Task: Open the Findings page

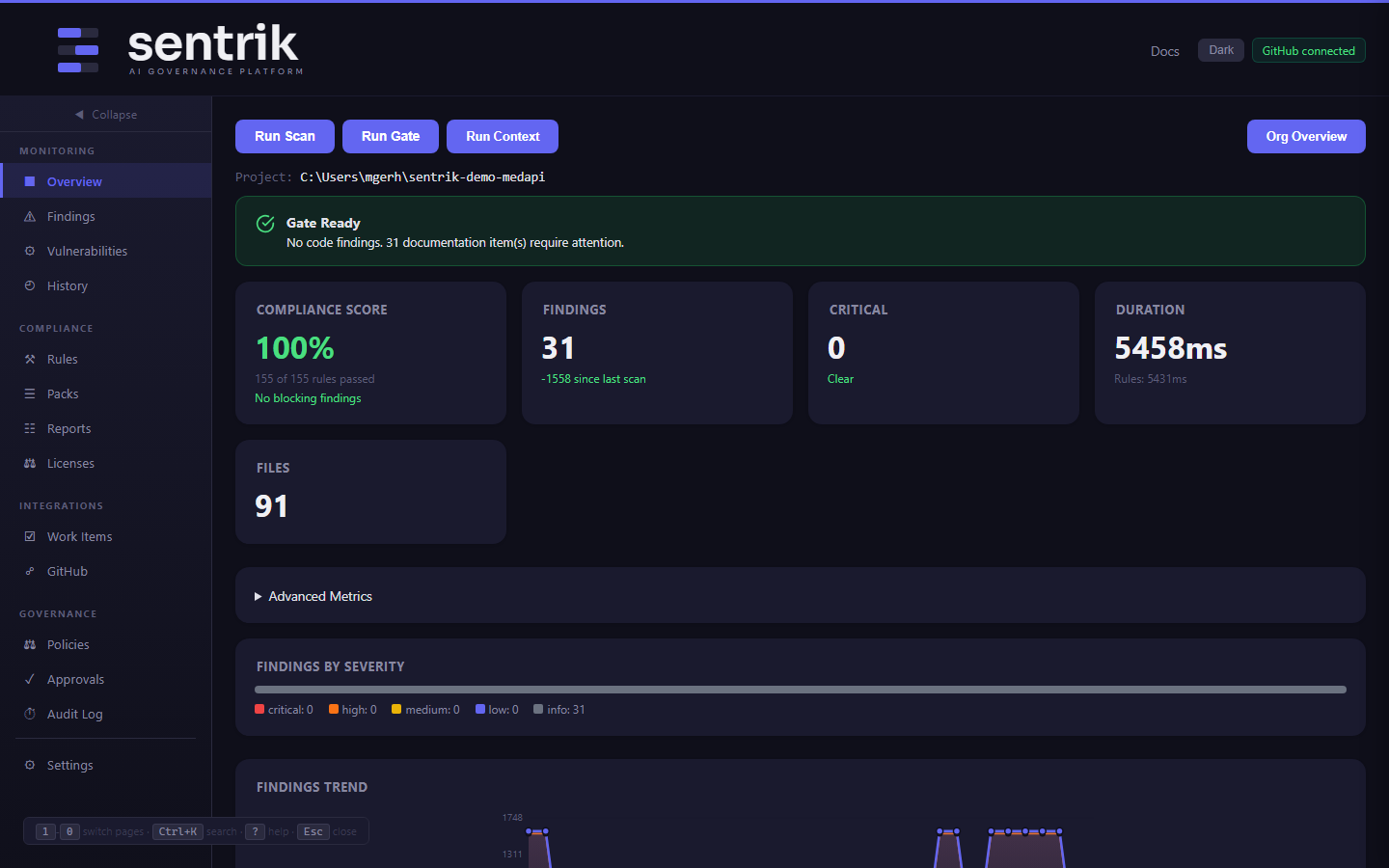Action: coord(106,216)
